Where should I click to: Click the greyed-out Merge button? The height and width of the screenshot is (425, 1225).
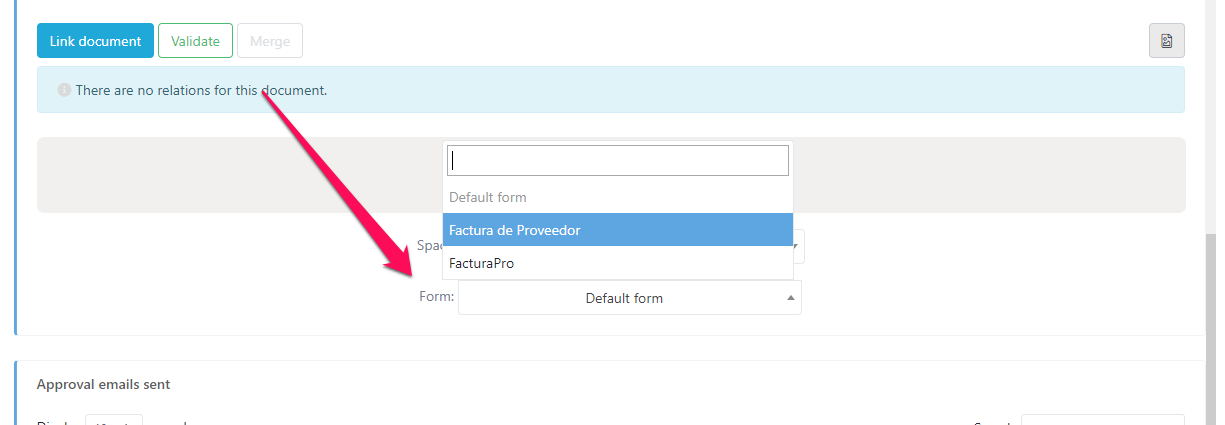click(269, 41)
